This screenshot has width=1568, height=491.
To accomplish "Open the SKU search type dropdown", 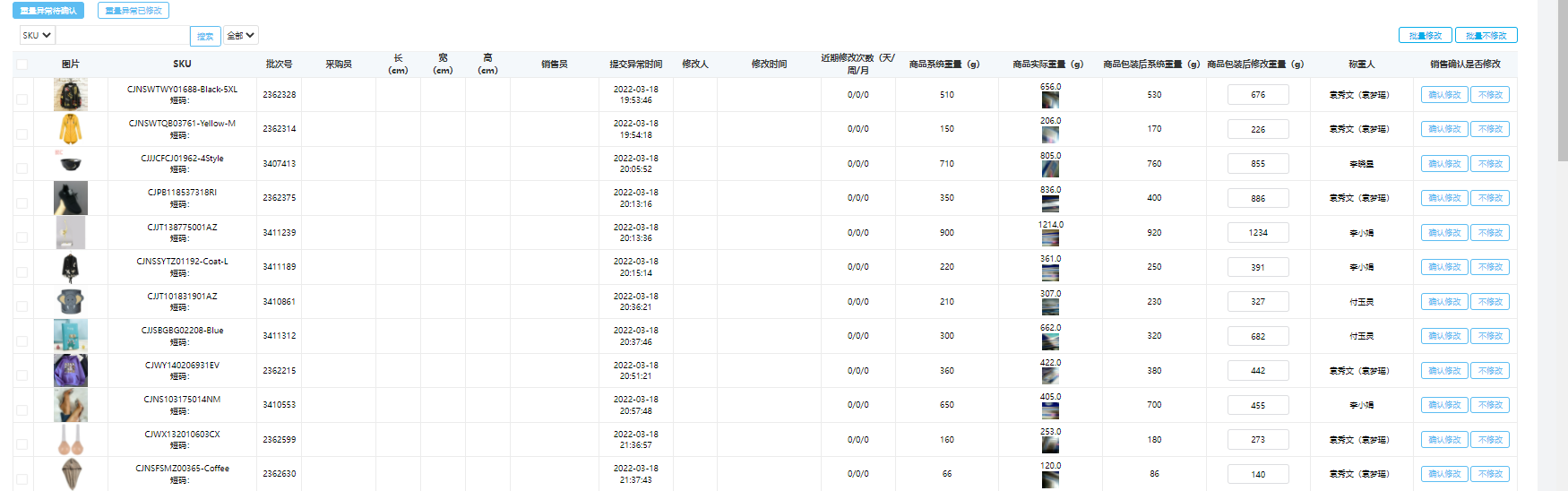I will 37,35.
